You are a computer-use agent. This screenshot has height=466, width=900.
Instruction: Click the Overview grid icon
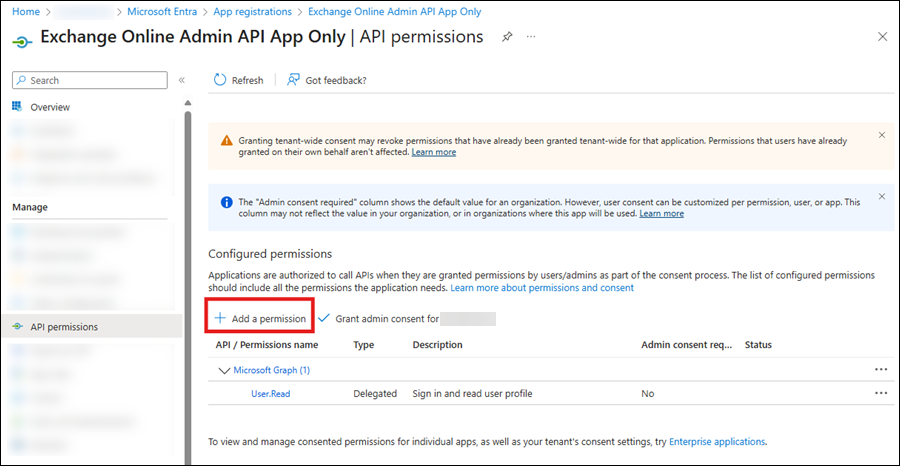(x=18, y=107)
